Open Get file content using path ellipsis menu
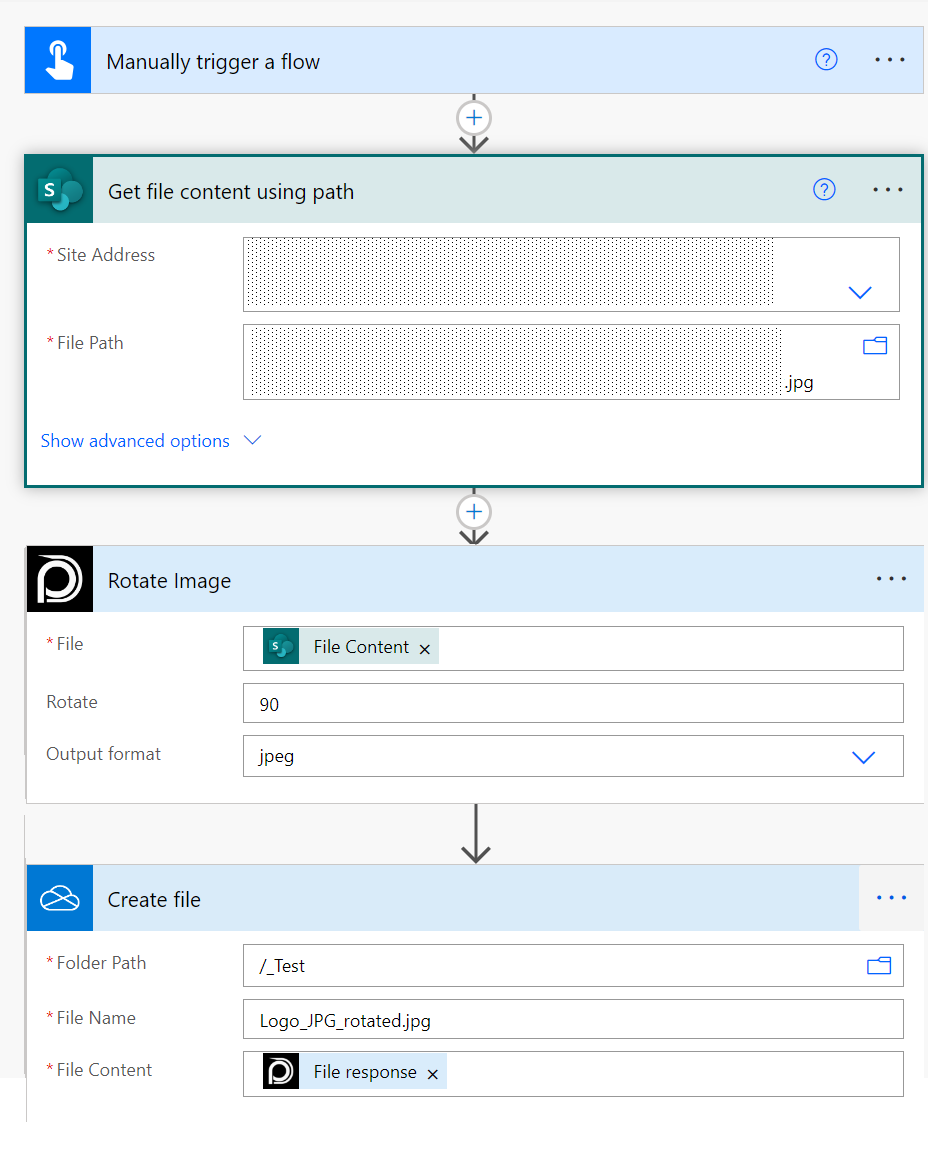This screenshot has width=928, height=1164. coord(888,190)
